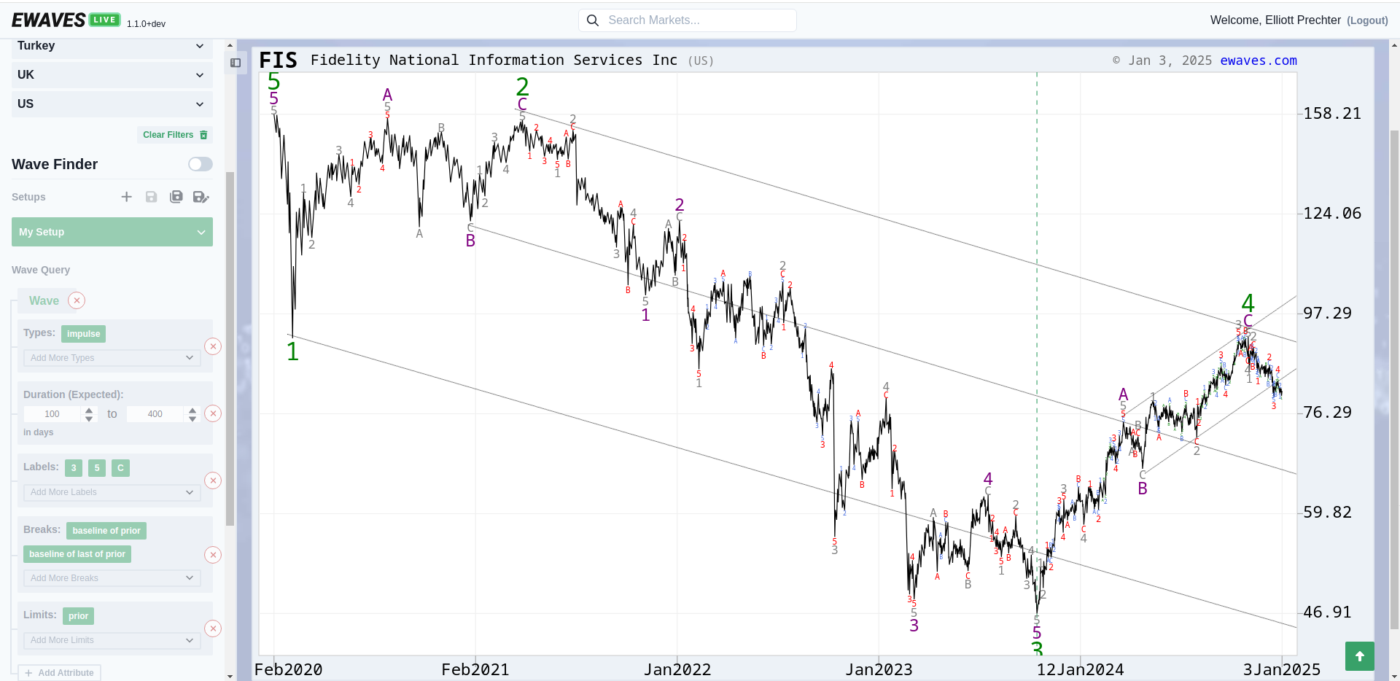Remove the Limits attribute
The height and width of the screenshot is (681, 1400).
point(212,628)
